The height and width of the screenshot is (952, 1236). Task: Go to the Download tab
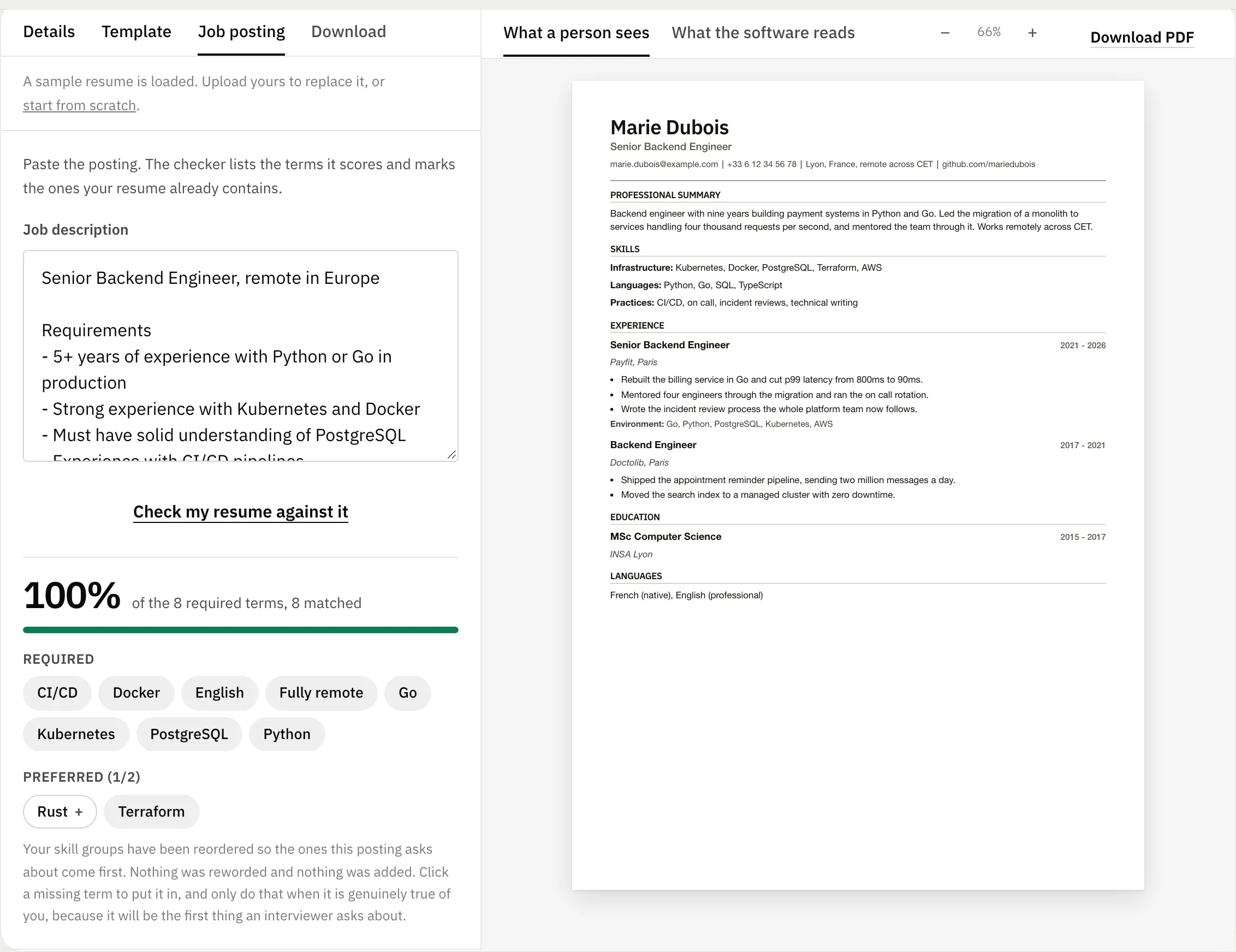click(349, 32)
